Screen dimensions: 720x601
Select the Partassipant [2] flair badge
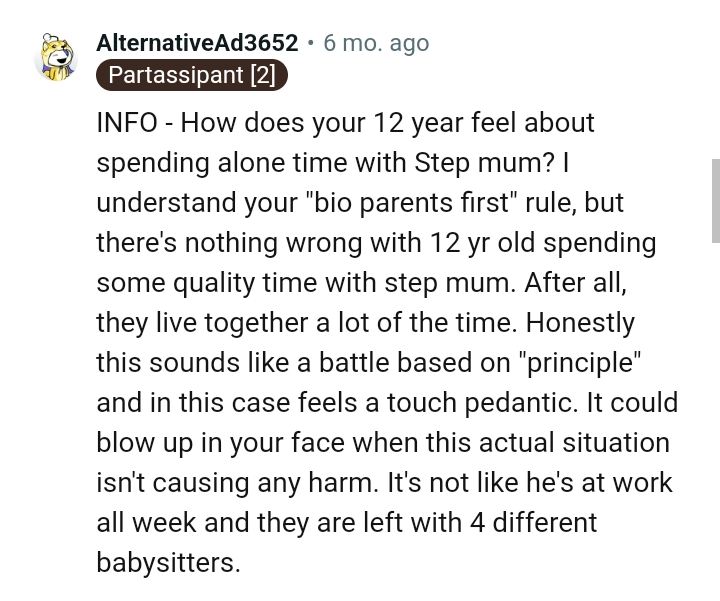(191, 75)
